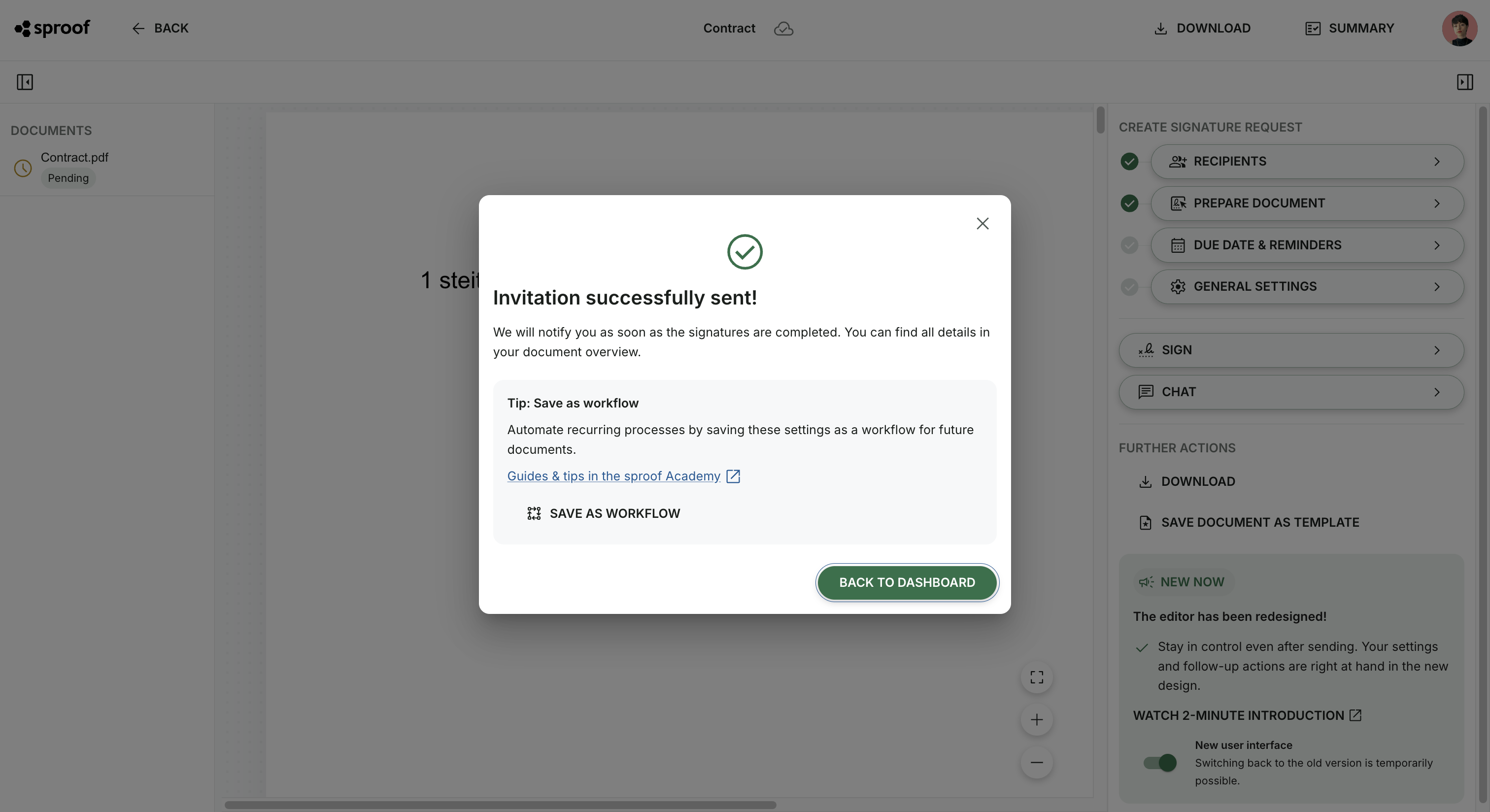
Task: Go back using the BACK arrow
Action: point(160,29)
